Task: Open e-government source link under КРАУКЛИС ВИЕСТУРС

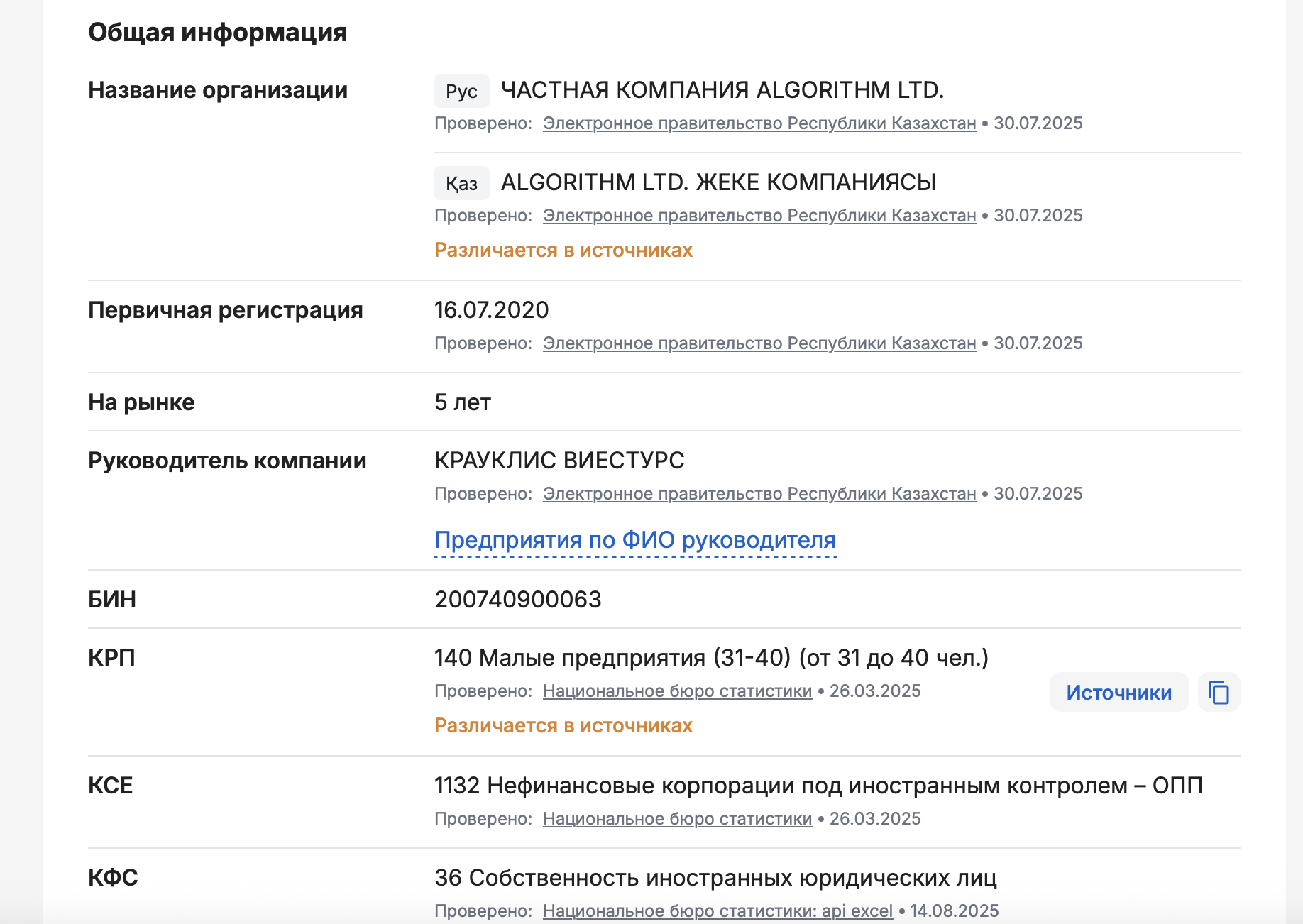Action: (x=759, y=494)
